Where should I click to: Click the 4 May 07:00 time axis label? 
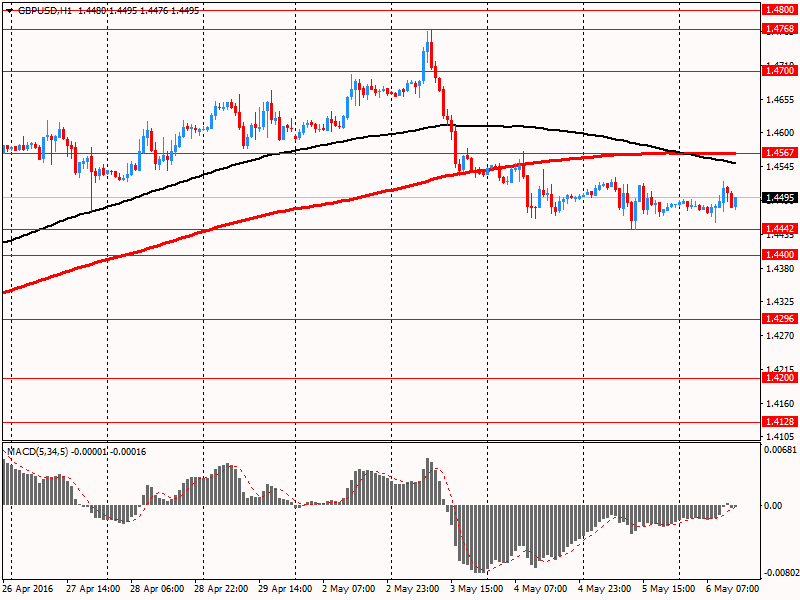coord(540,588)
